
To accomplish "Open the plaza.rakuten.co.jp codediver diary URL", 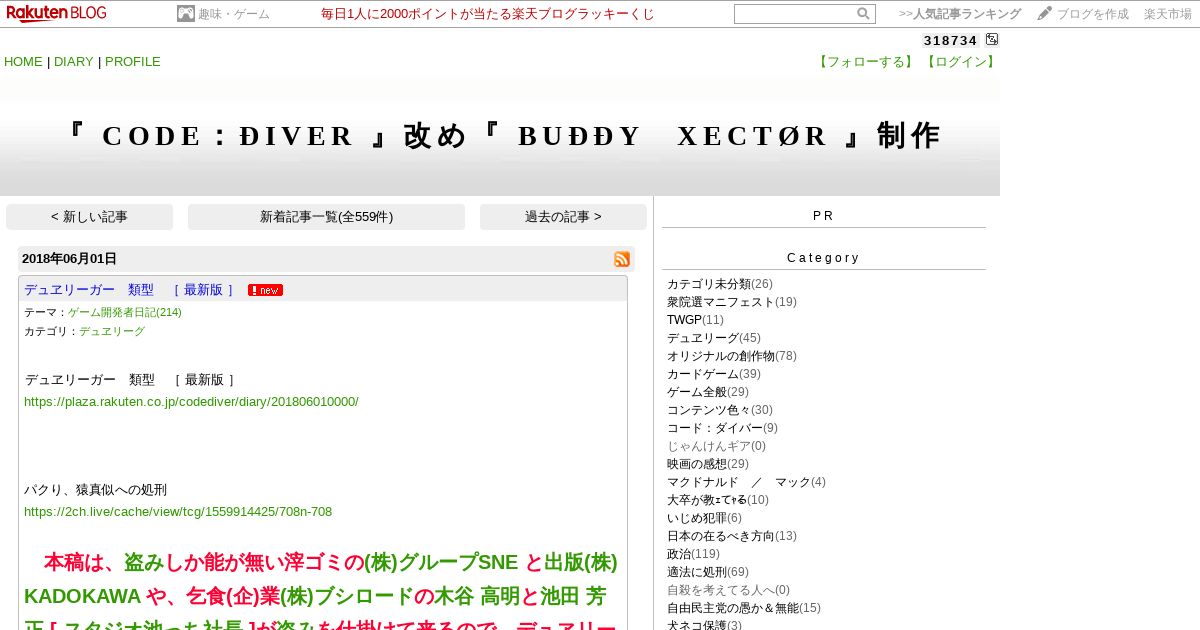I will tap(191, 402).
